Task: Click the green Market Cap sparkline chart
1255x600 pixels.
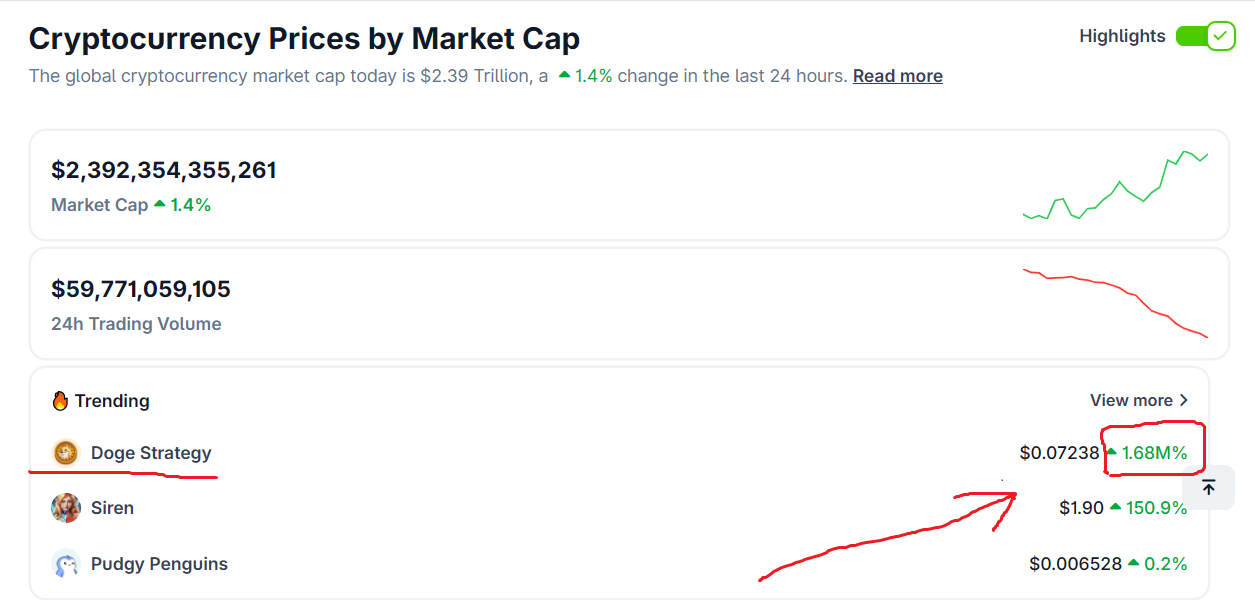Action: point(1115,185)
